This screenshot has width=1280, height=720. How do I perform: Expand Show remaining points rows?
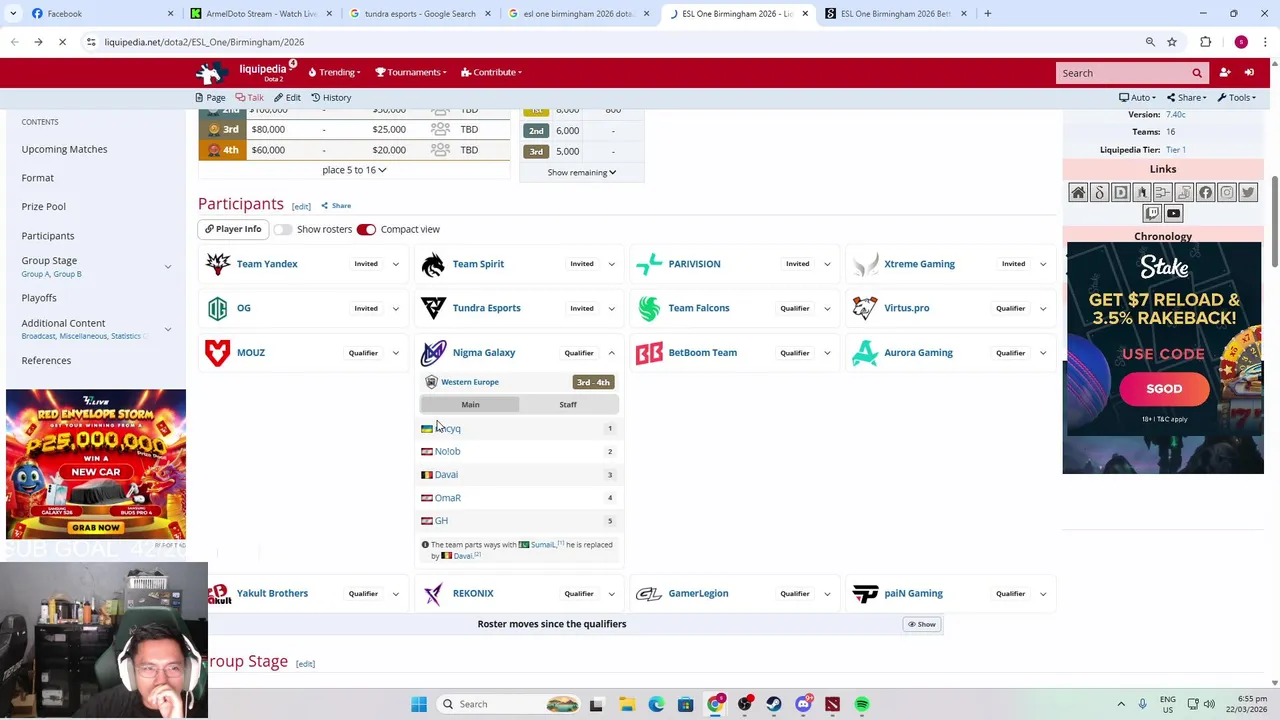581,172
